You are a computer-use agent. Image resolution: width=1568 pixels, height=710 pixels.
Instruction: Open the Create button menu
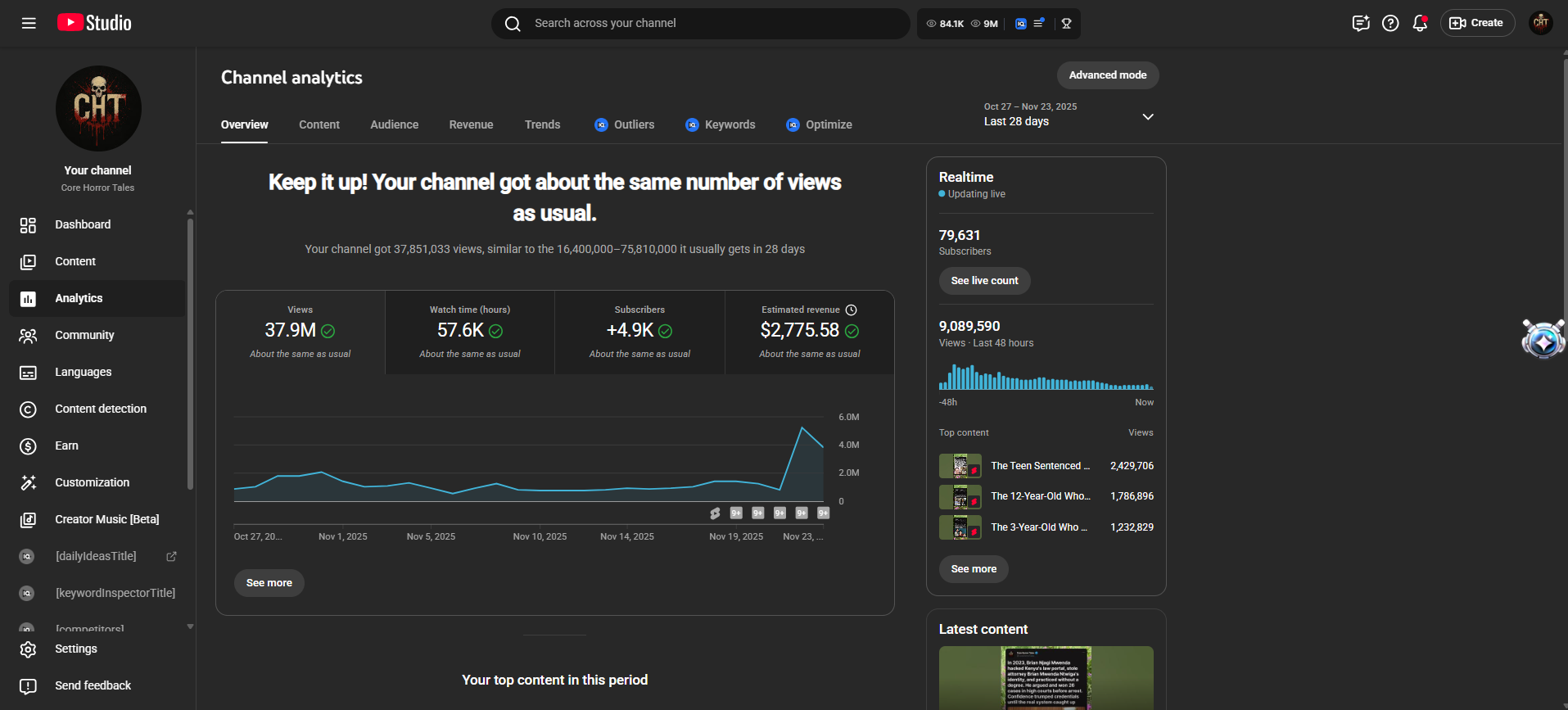[x=1477, y=23]
